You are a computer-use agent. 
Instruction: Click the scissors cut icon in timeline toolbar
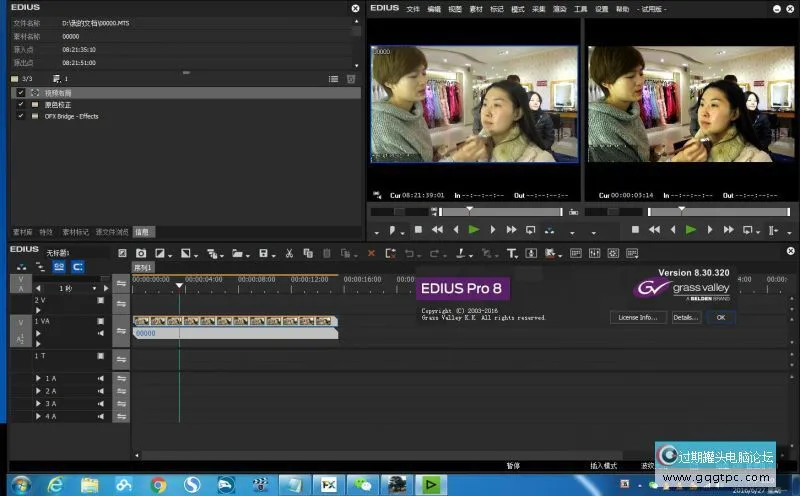(288, 254)
